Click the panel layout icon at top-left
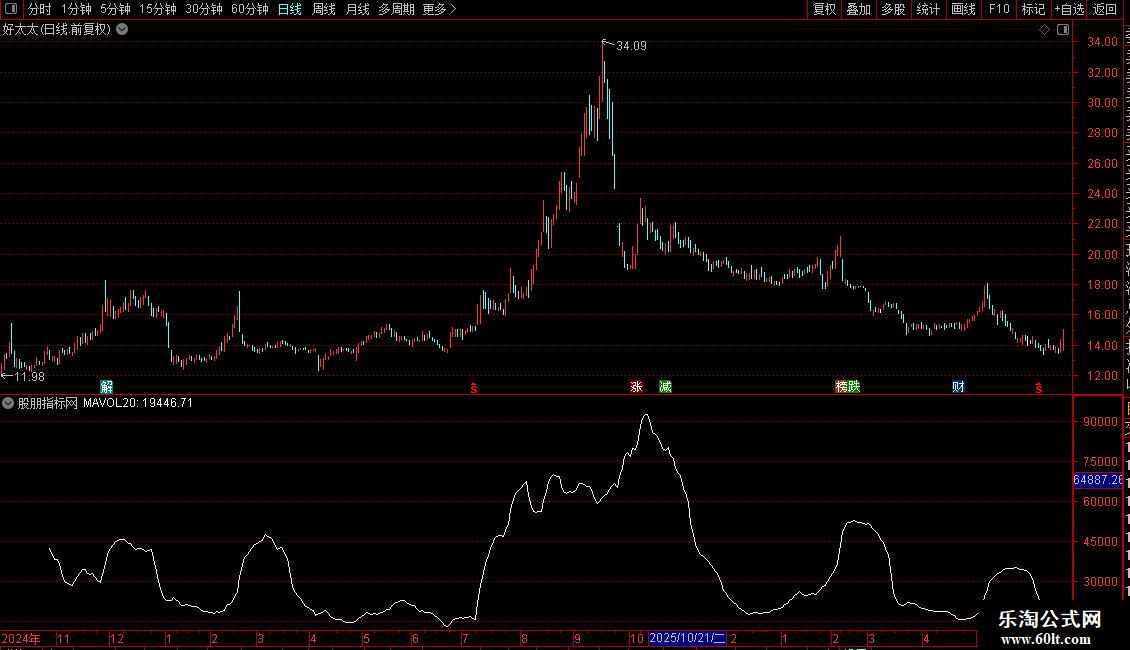The width and height of the screenshot is (1130, 650). pyautogui.click(x=11, y=9)
